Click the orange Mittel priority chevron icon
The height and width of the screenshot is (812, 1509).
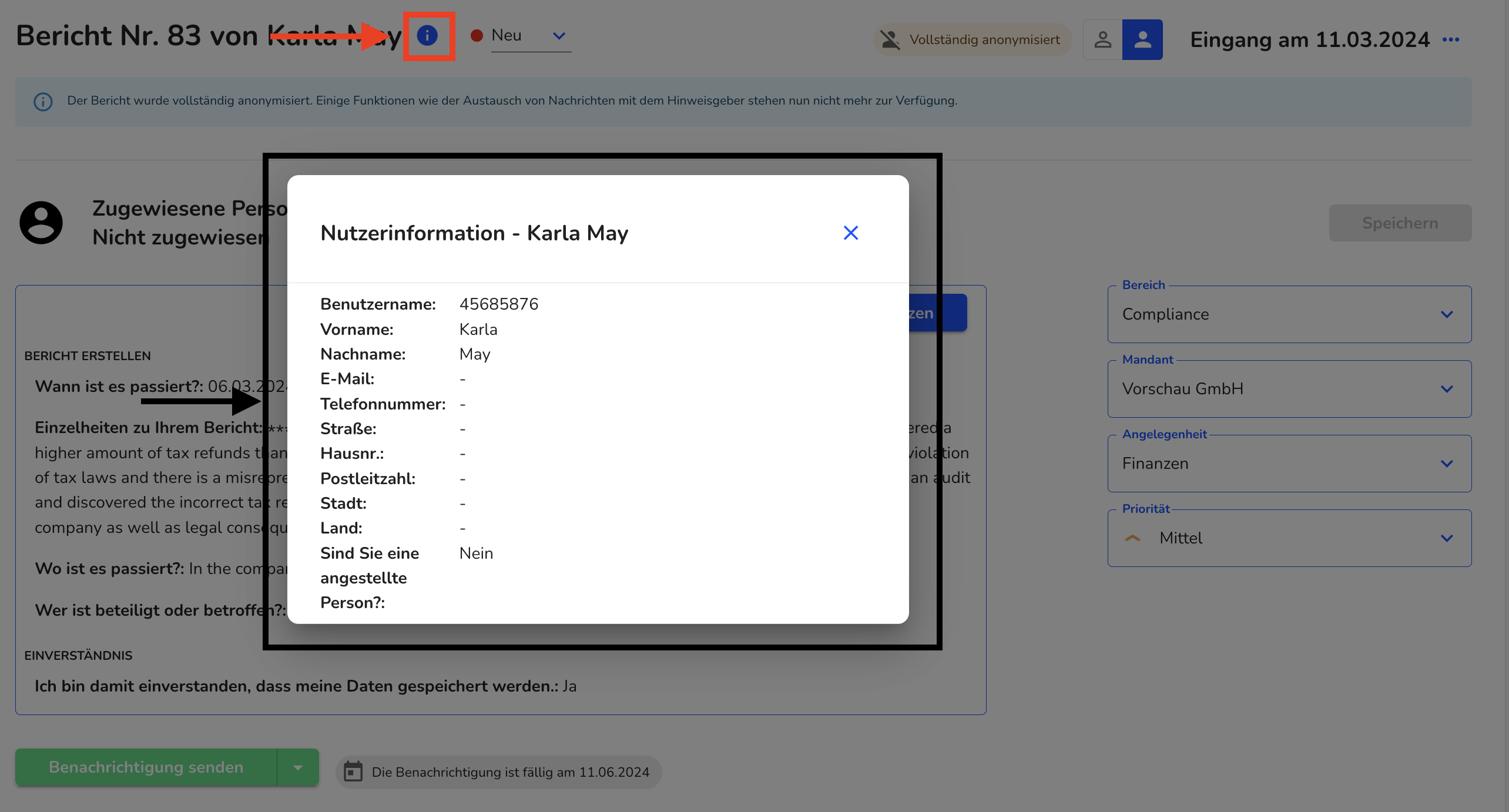(1132, 538)
